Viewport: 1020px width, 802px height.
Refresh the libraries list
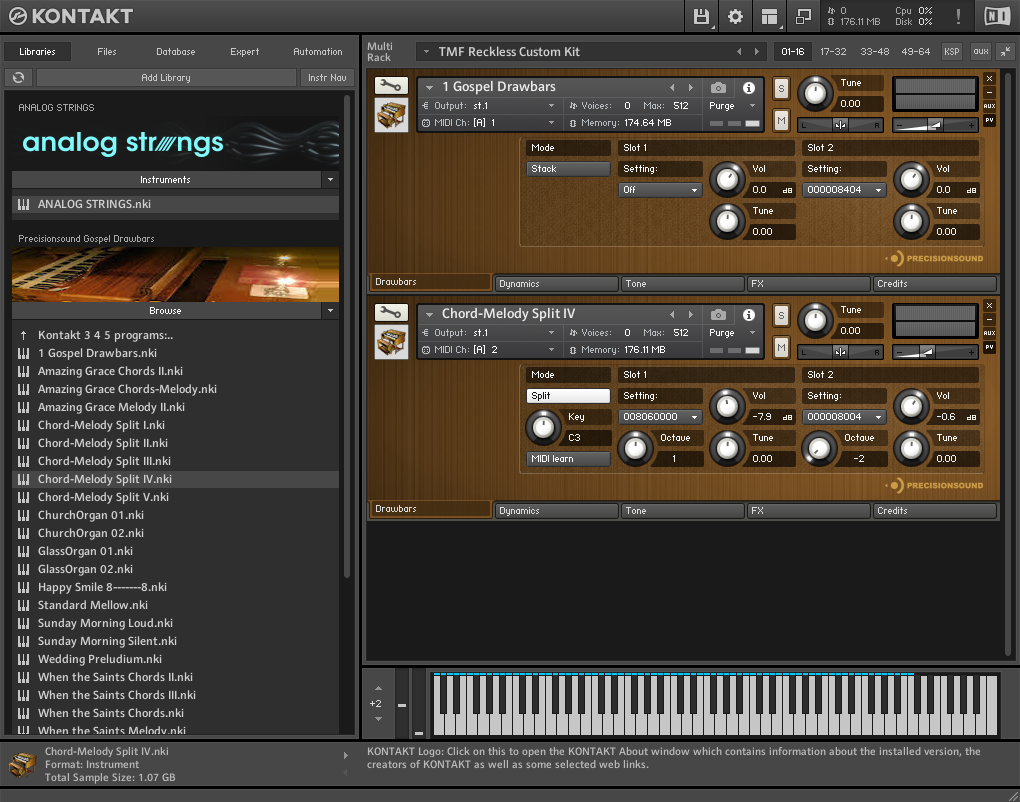pos(18,77)
